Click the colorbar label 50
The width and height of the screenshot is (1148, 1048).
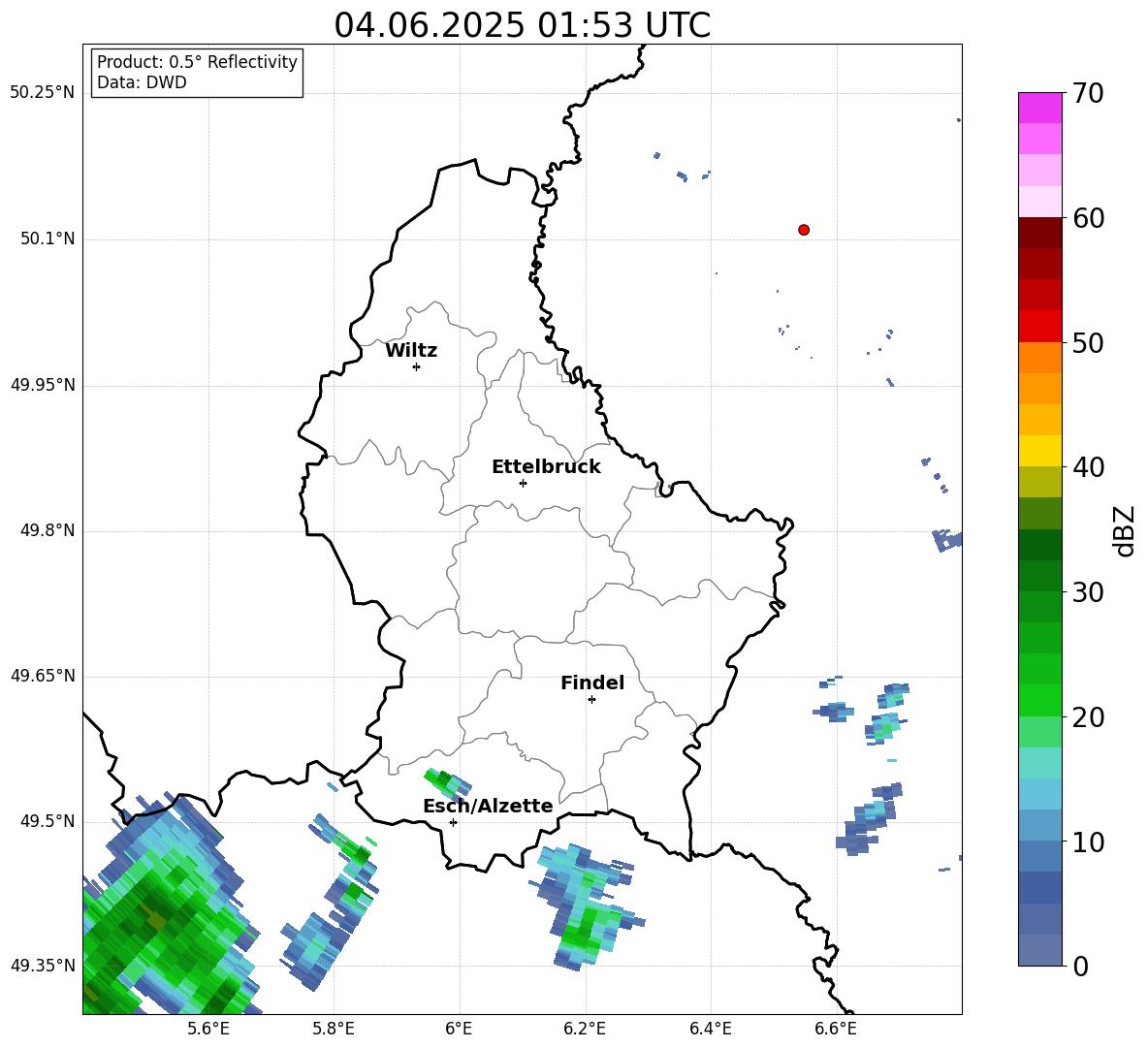coord(1088,342)
